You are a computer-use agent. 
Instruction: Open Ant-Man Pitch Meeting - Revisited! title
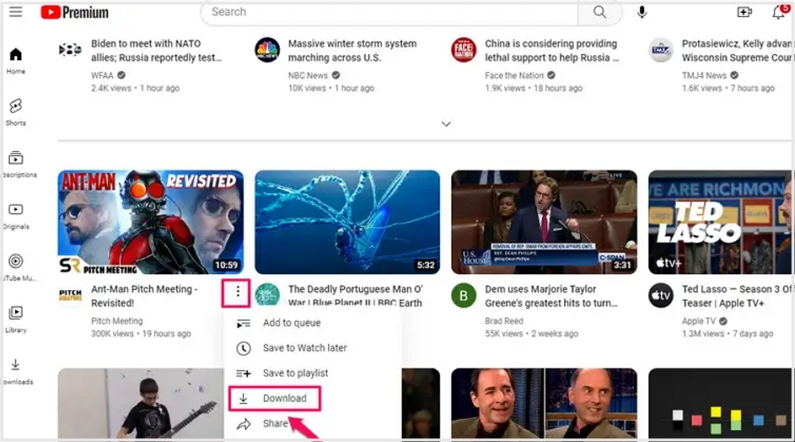click(144, 296)
